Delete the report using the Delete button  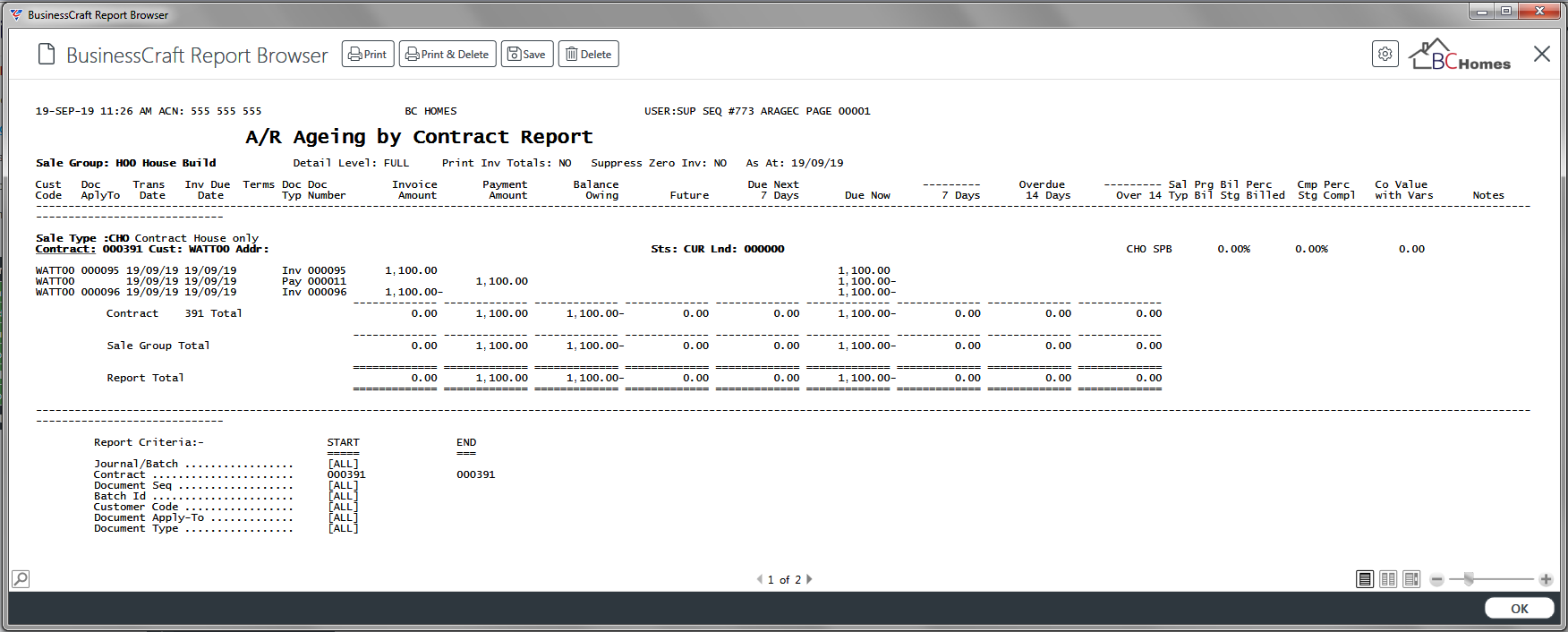589,54
